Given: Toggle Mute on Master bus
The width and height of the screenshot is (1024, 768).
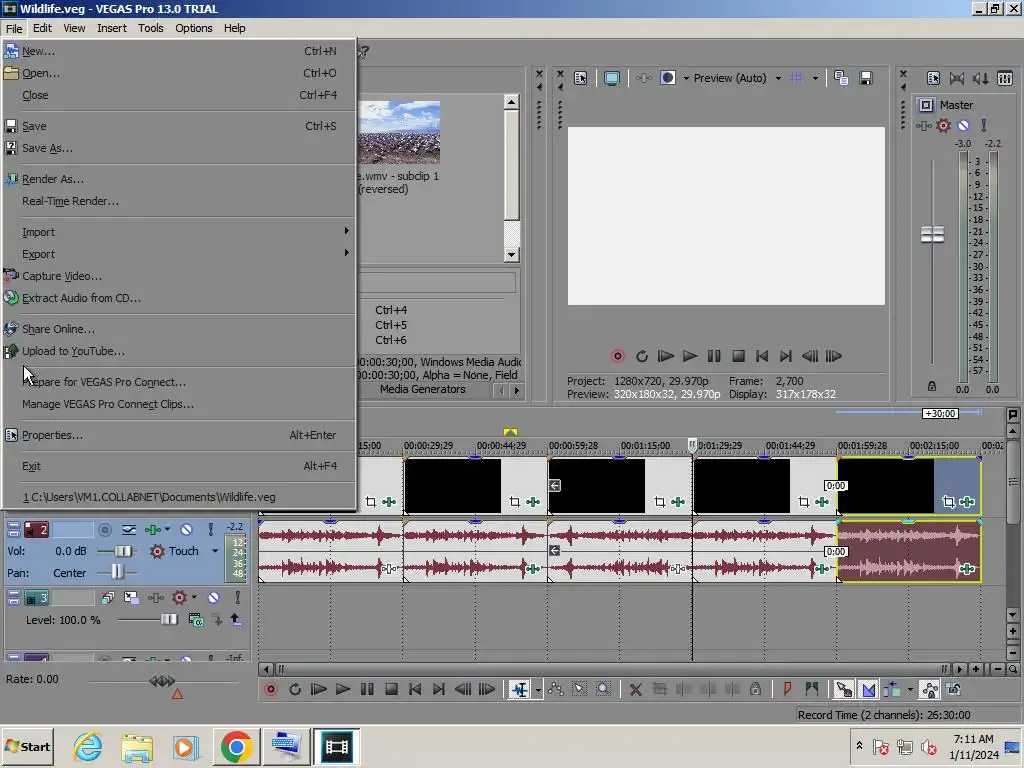Looking at the screenshot, I should [x=963, y=125].
